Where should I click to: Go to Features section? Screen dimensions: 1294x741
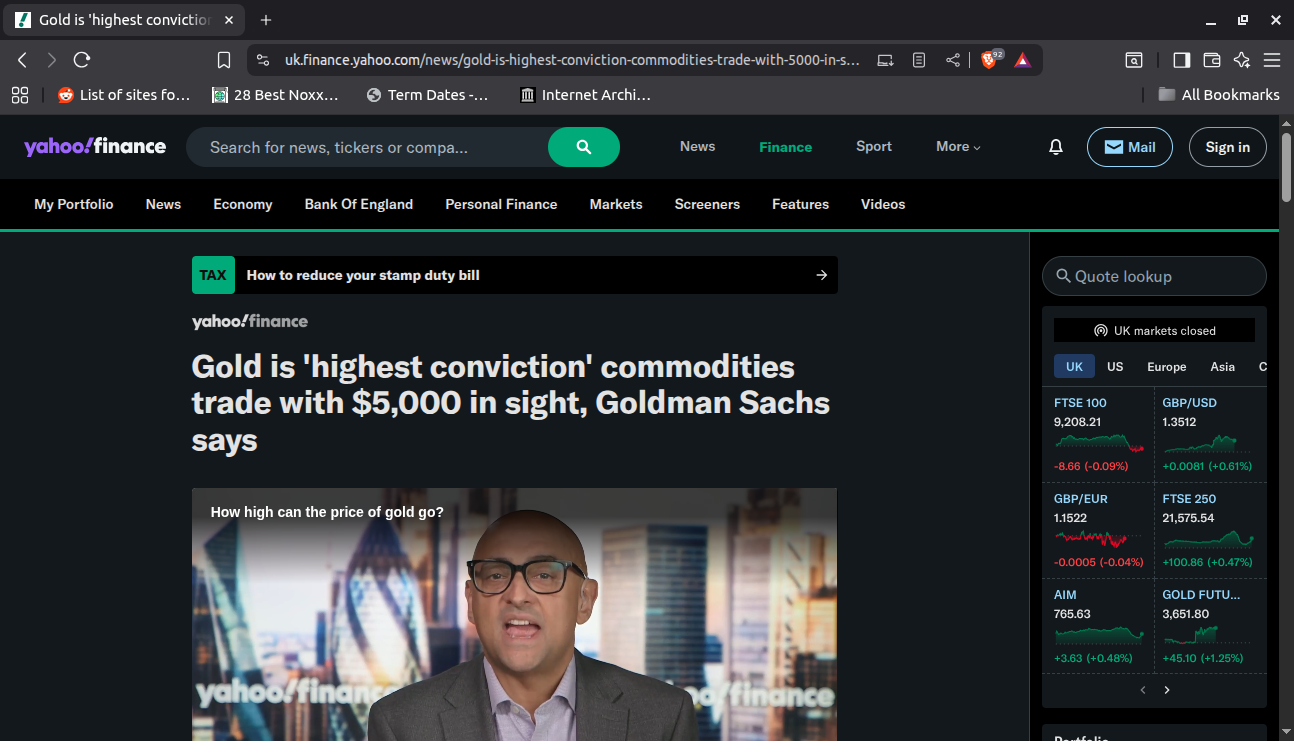coord(800,204)
